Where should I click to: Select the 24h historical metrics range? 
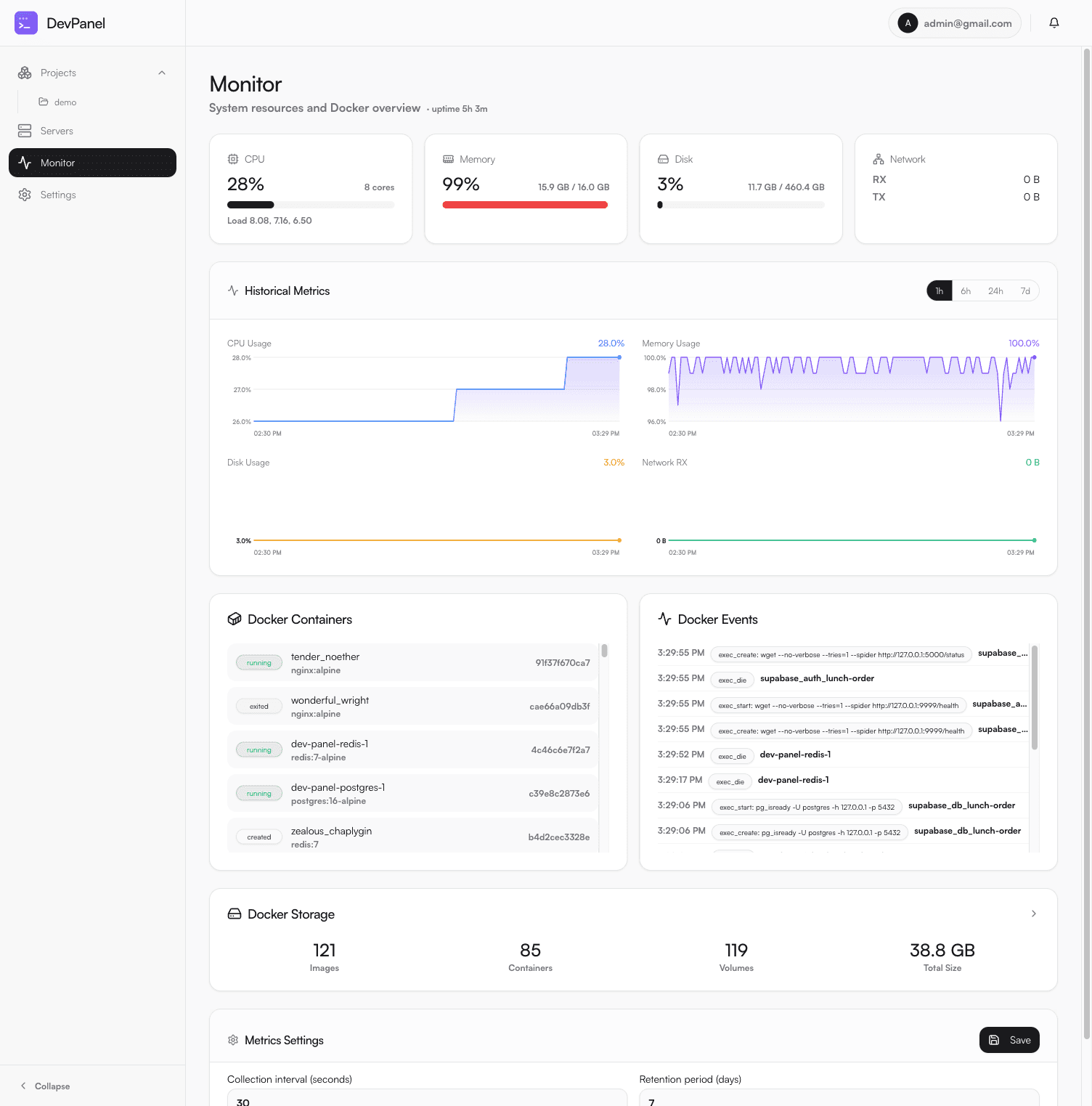995,290
